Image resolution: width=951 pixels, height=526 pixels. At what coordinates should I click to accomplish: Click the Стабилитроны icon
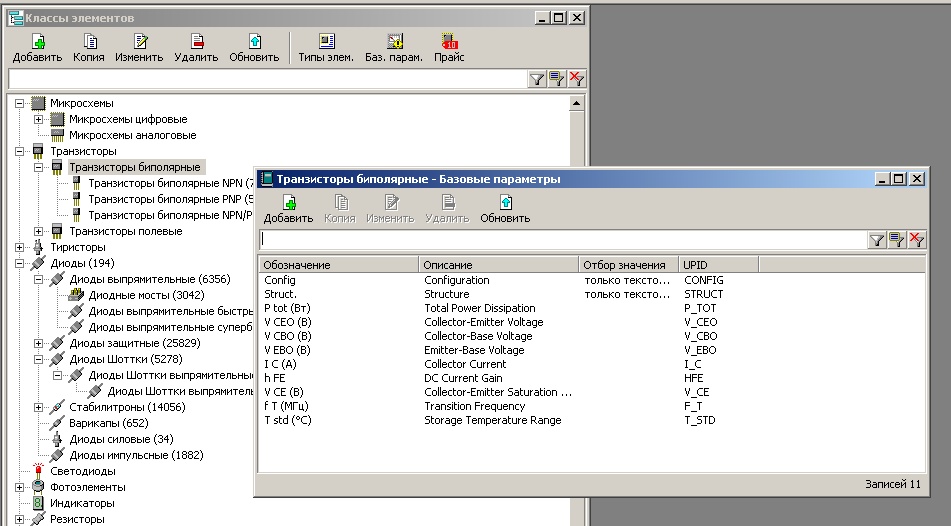pos(57,407)
